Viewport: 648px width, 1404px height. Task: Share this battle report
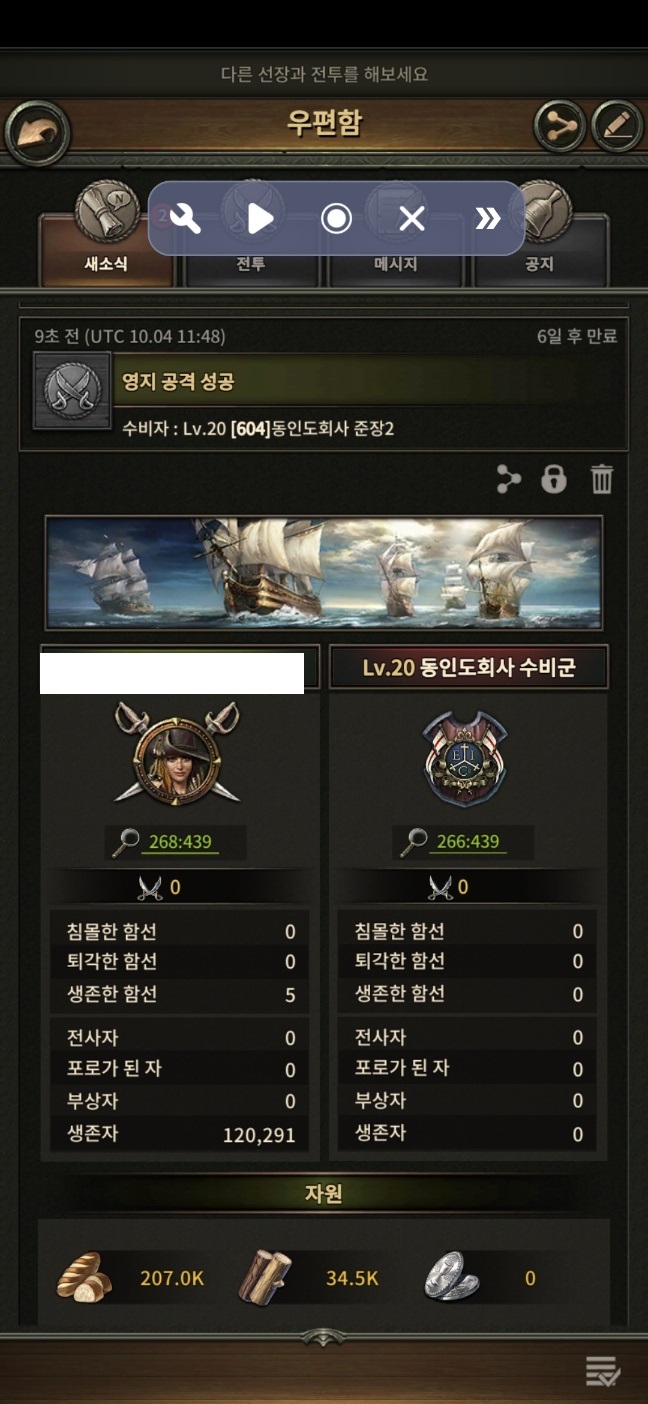tap(509, 480)
